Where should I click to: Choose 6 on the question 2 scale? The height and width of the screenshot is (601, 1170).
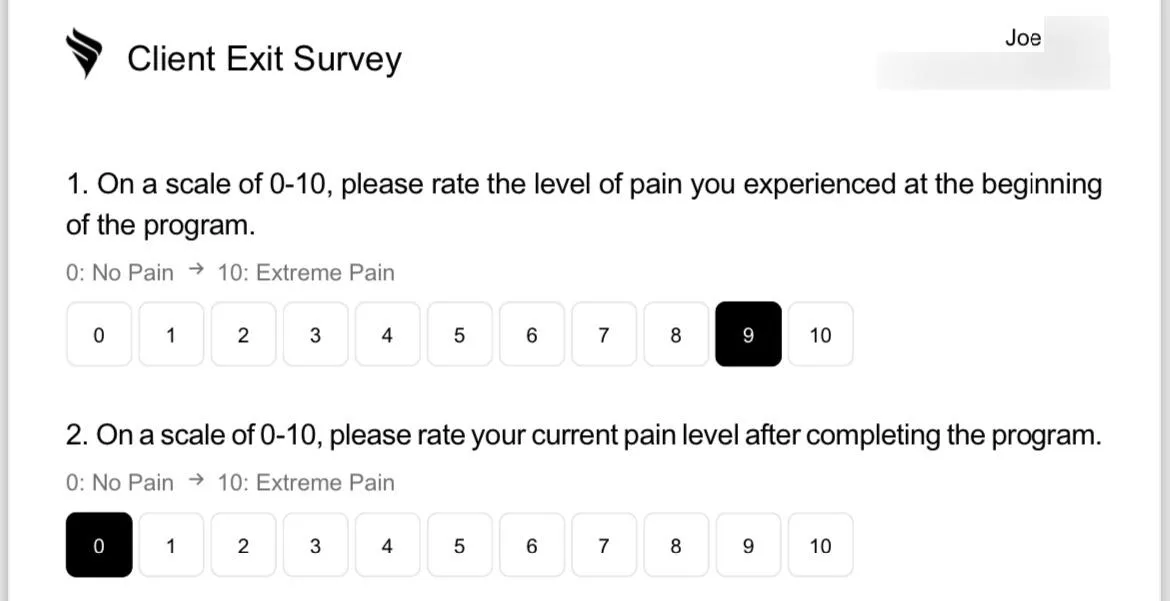pos(532,545)
